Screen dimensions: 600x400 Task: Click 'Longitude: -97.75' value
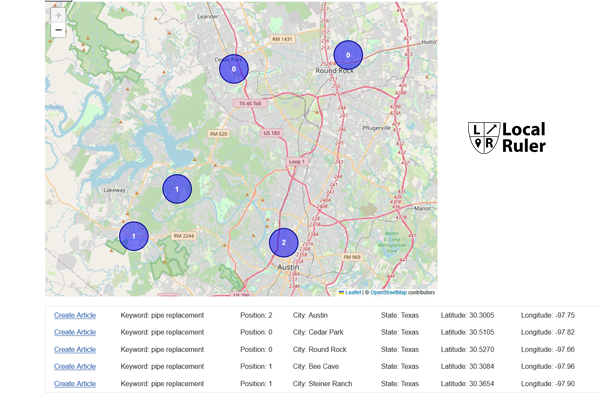coord(548,315)
